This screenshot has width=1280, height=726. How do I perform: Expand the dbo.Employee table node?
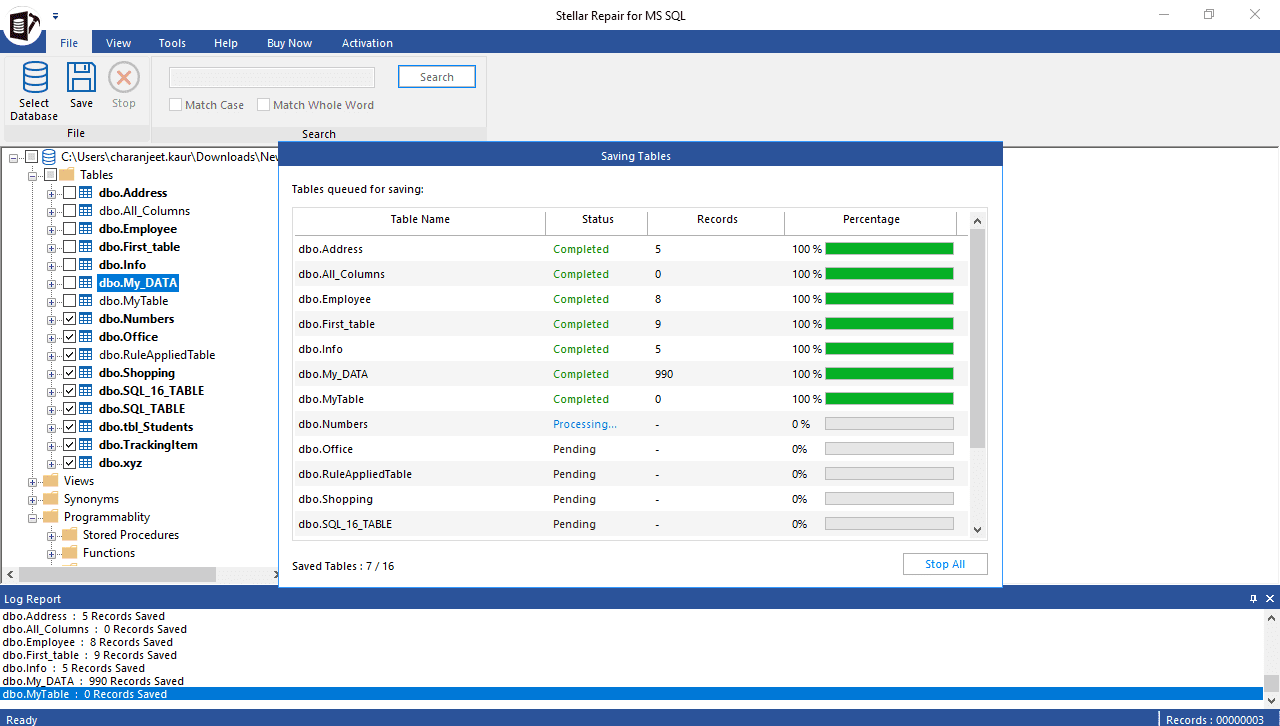click(52, 229)
